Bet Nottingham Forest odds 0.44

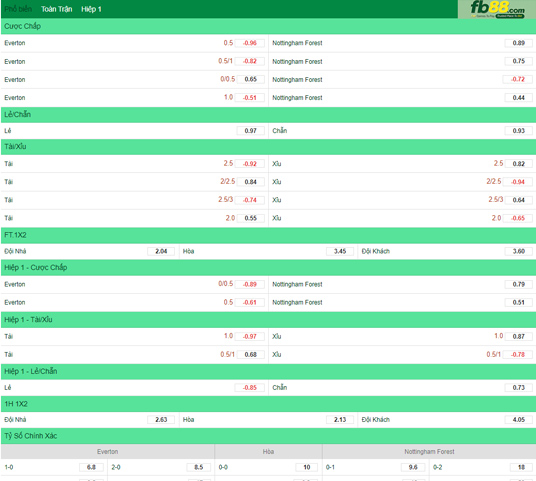click(519, 98)
